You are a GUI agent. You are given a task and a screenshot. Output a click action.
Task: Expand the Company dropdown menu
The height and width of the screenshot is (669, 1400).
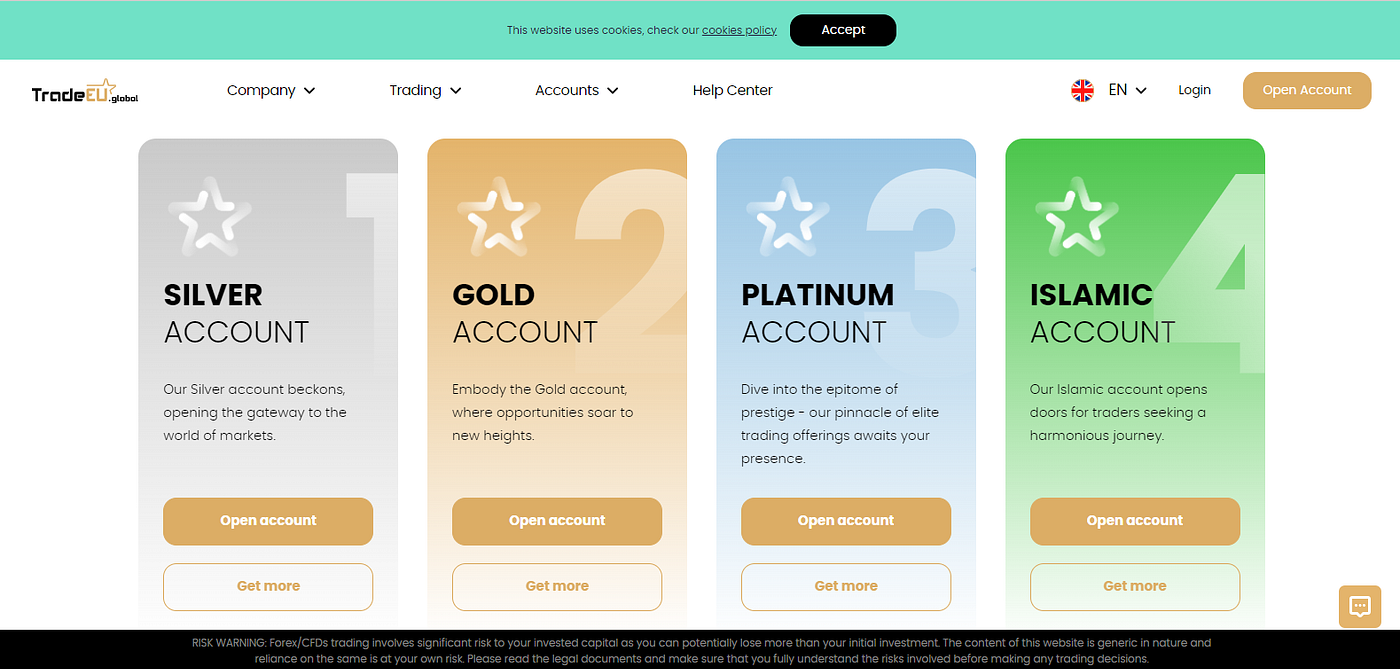(x=271, y=90)
